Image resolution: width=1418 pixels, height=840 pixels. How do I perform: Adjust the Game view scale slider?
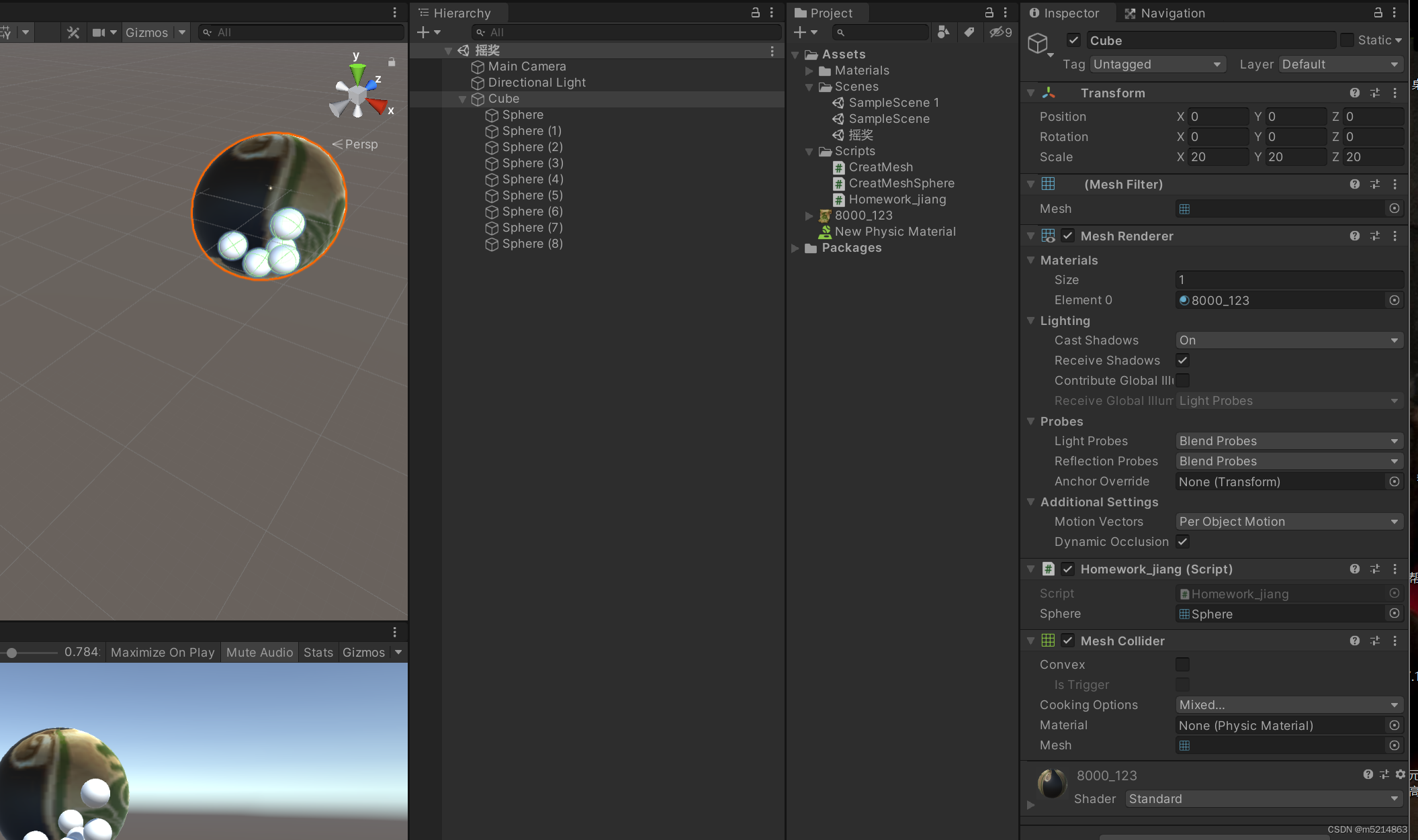(x=12, y=652)
